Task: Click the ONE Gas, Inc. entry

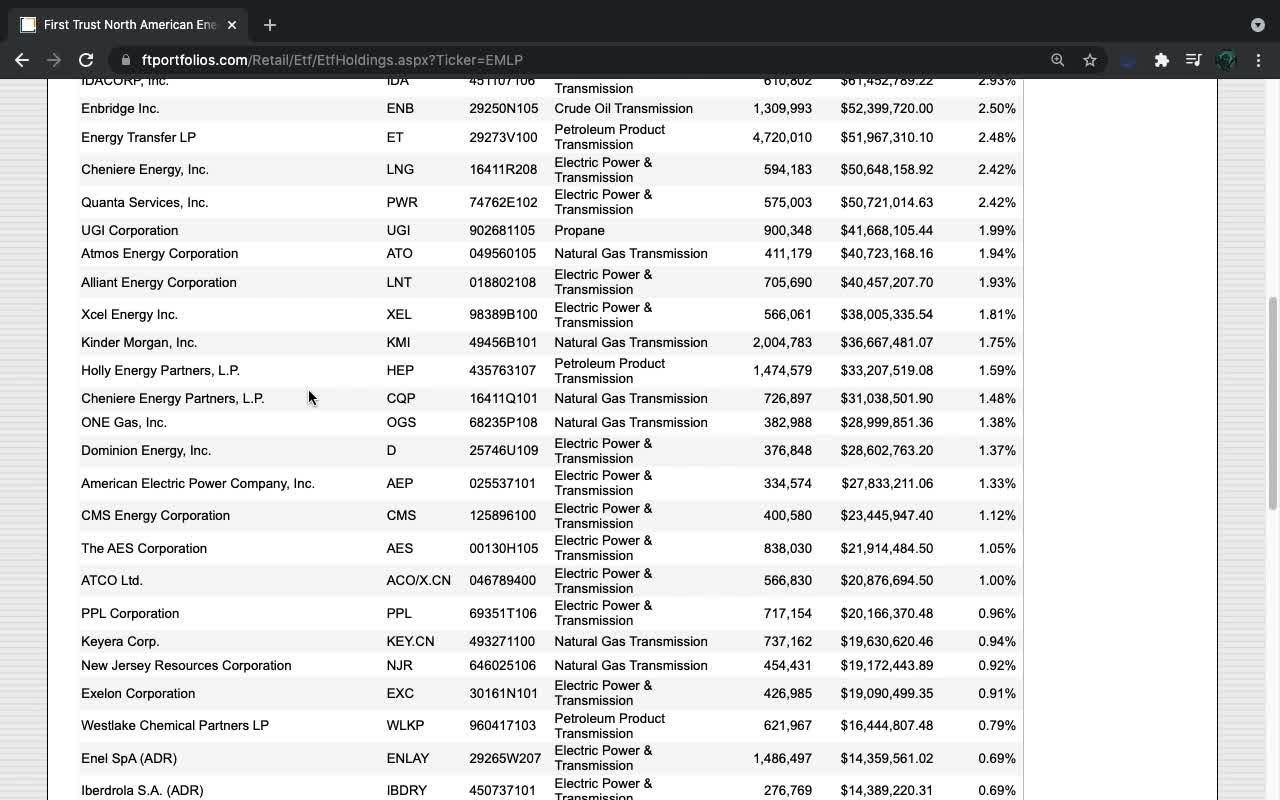Action: point(124,422)
